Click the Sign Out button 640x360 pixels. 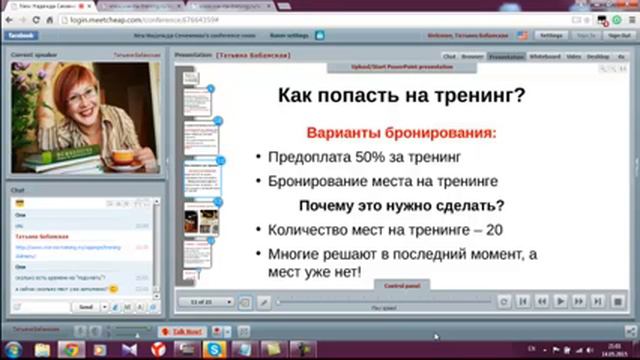[620, 36]
